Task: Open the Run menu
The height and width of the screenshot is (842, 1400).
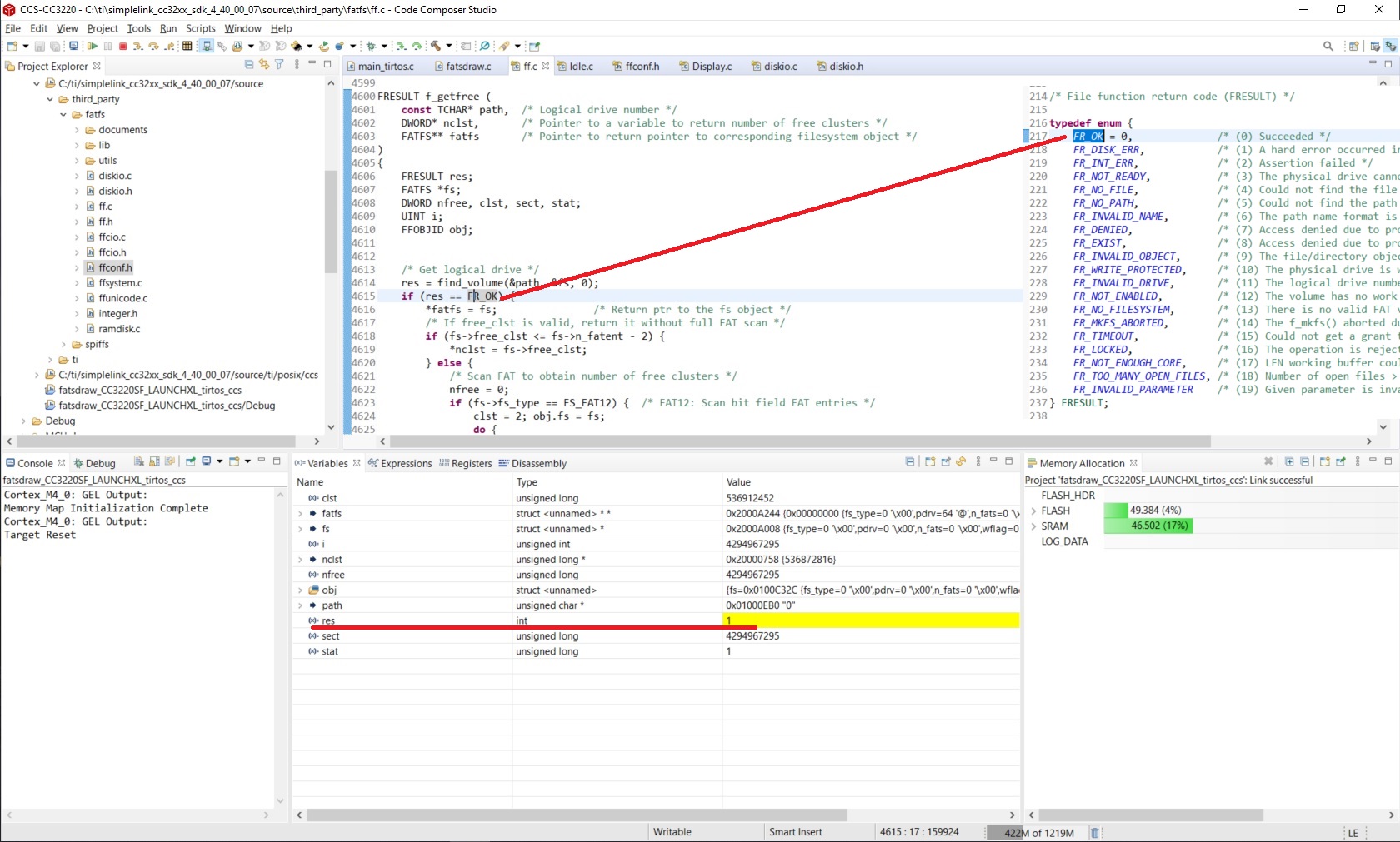Action: [x=167, y=28]
